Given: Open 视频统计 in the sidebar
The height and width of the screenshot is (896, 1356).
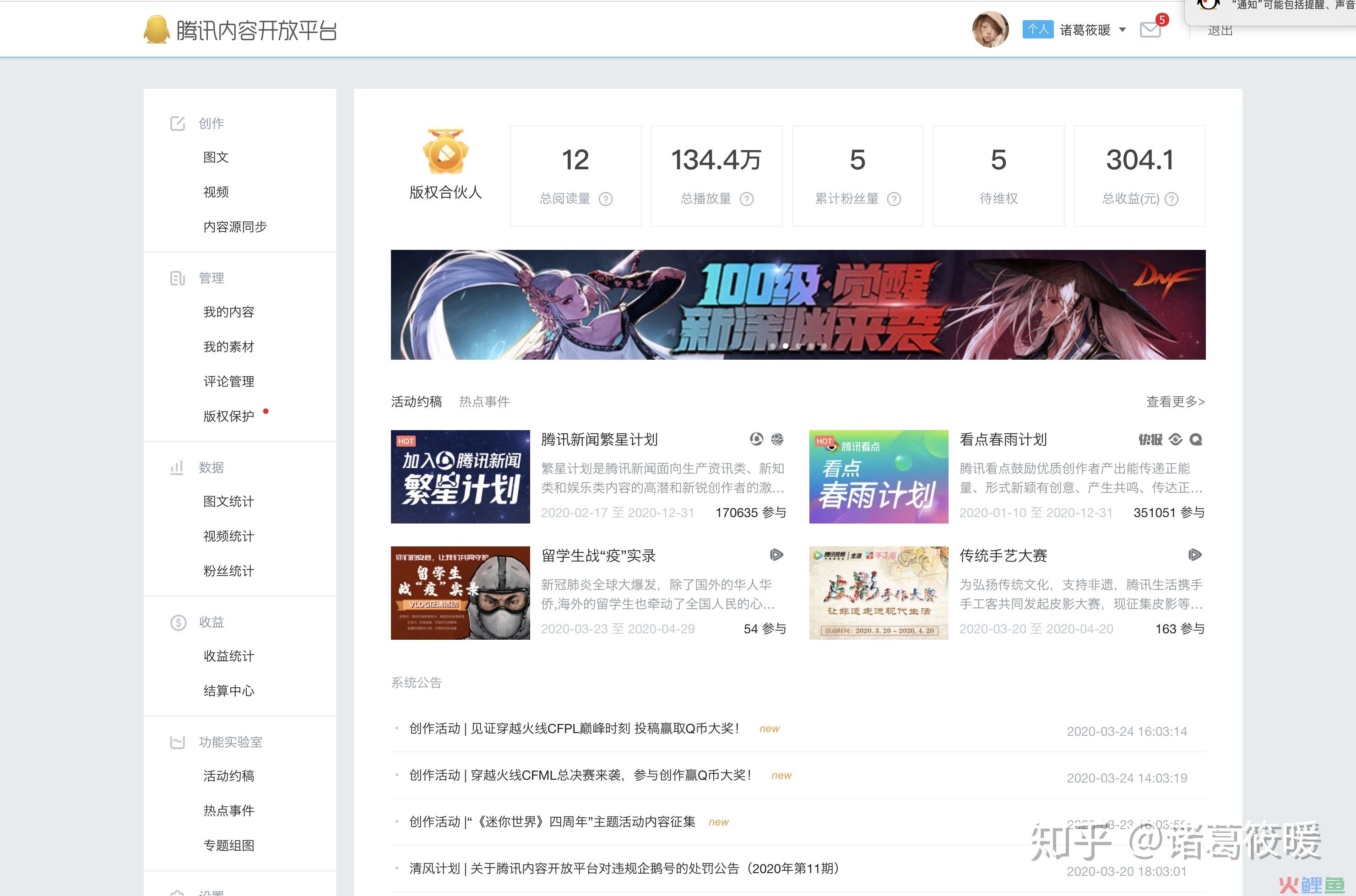Looking at the screenshot, I should (228, 537).
